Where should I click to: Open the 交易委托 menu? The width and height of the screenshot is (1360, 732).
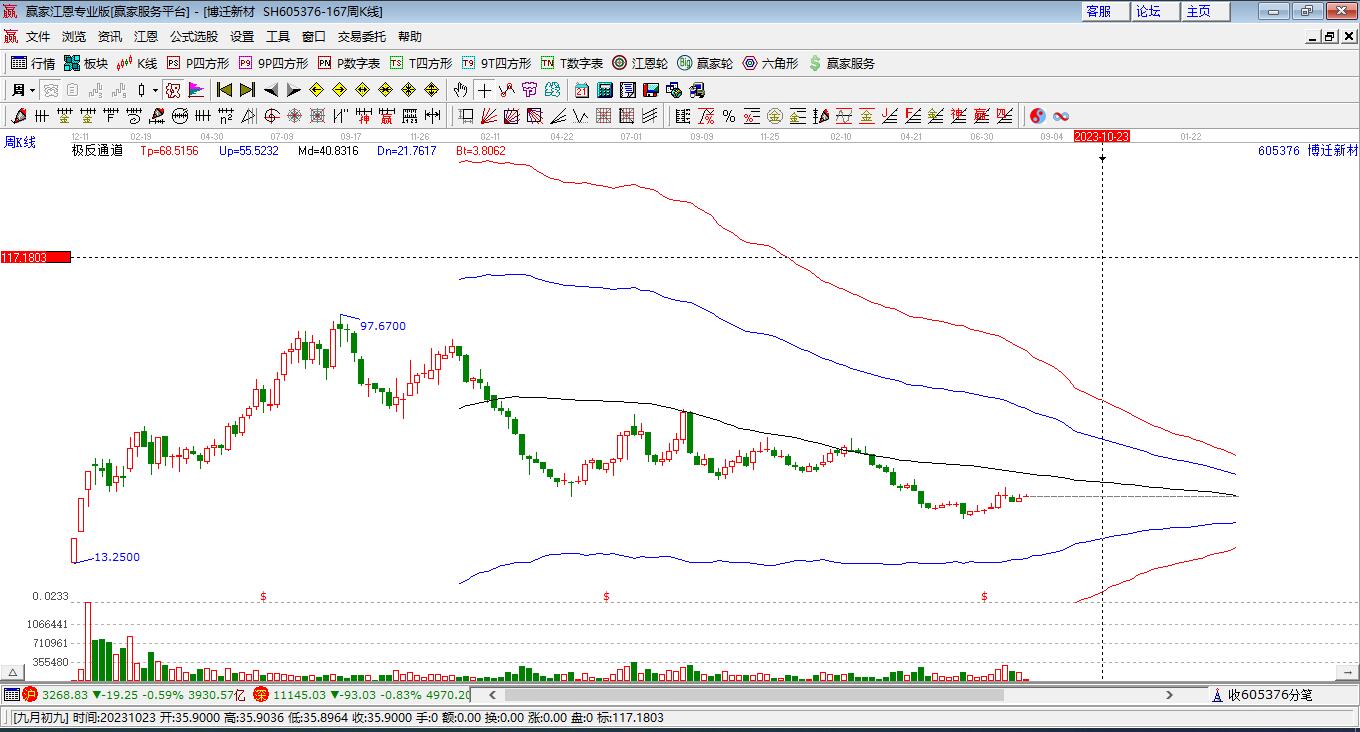[361, 36]
